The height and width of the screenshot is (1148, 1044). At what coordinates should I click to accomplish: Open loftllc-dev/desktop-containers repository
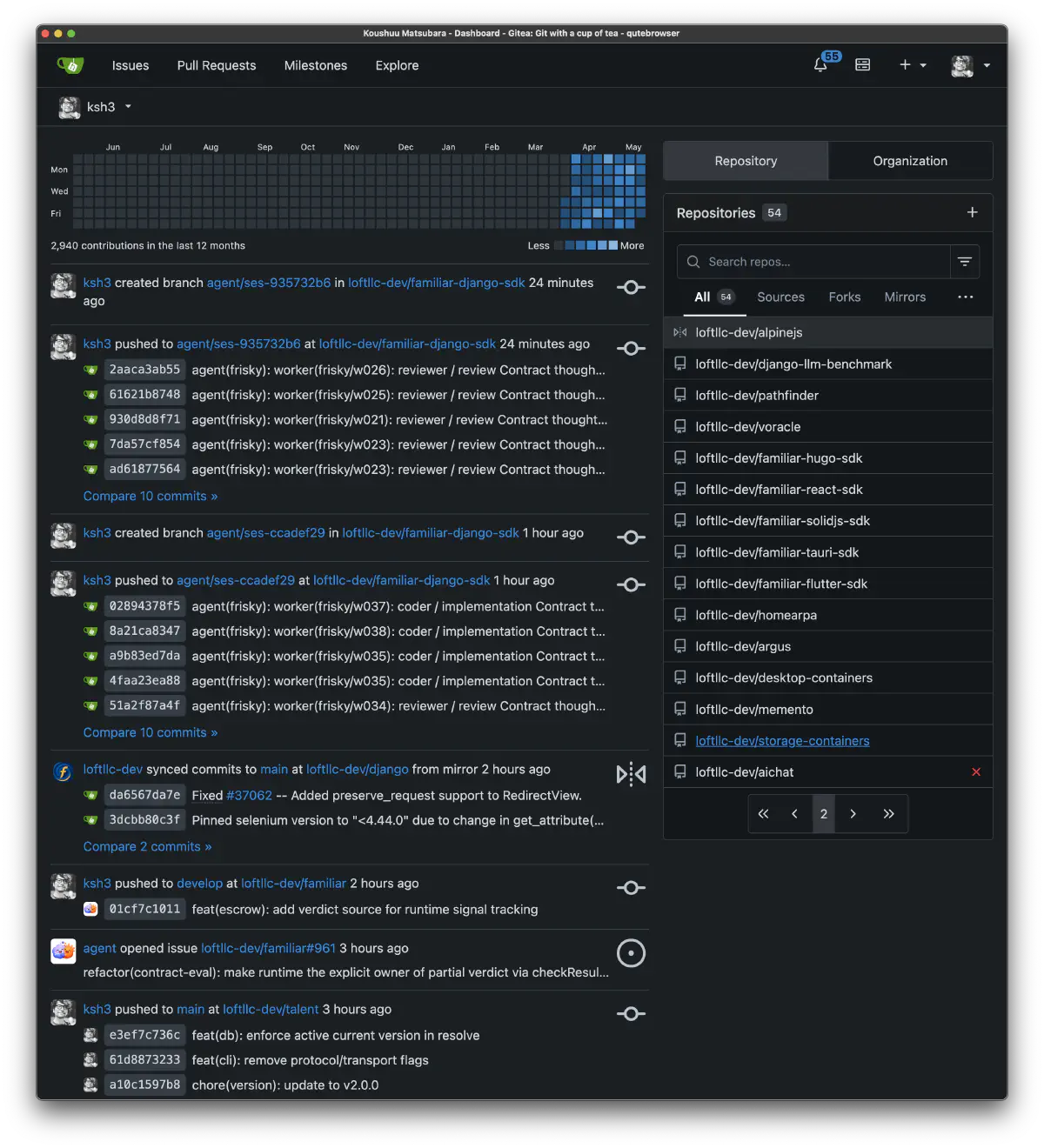point(784,677)
